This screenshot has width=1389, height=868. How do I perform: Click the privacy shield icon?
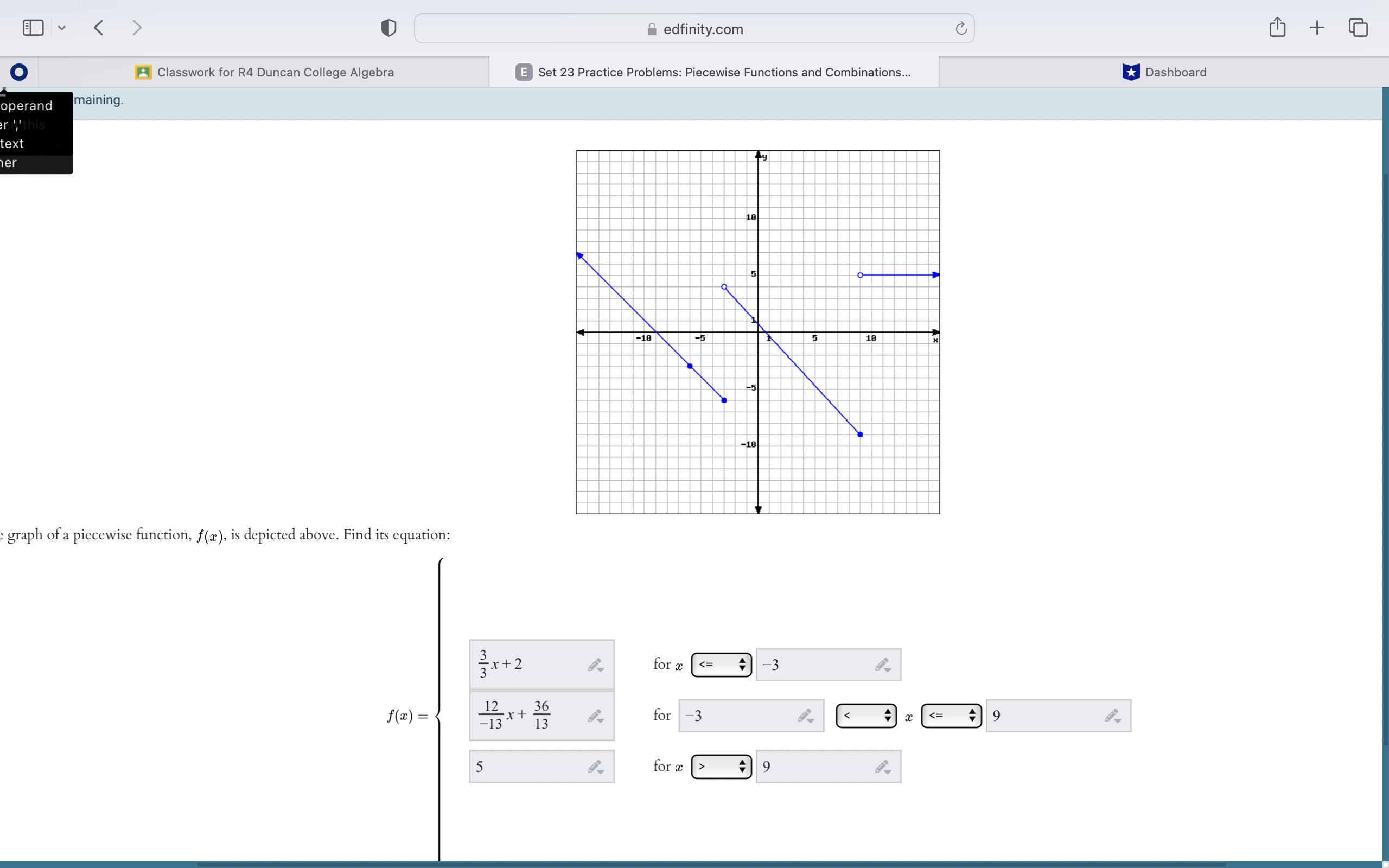point(388,28)
